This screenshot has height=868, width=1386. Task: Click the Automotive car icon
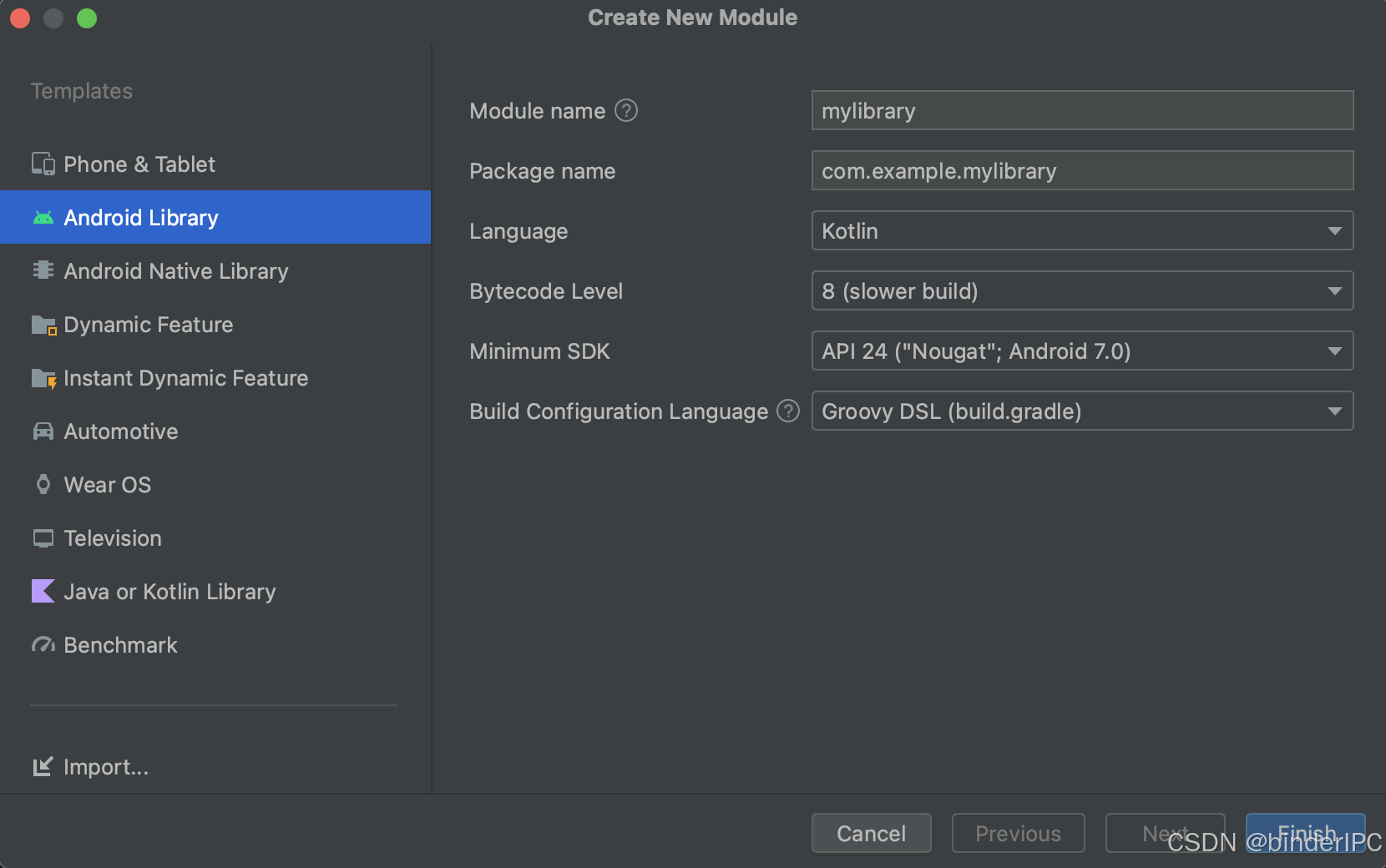pos(43,431)
